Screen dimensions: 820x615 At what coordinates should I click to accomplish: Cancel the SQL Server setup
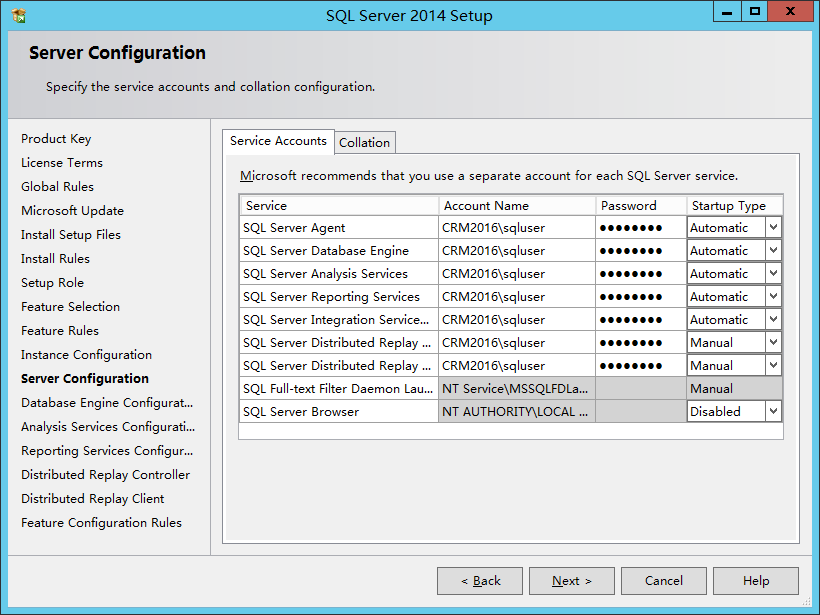[x=664, y=581]
